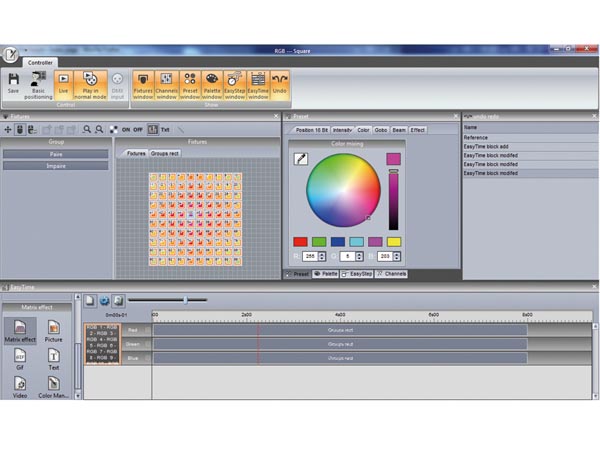Select the mouse selection tool
The image size is (600, 450).
pos(20,130)
